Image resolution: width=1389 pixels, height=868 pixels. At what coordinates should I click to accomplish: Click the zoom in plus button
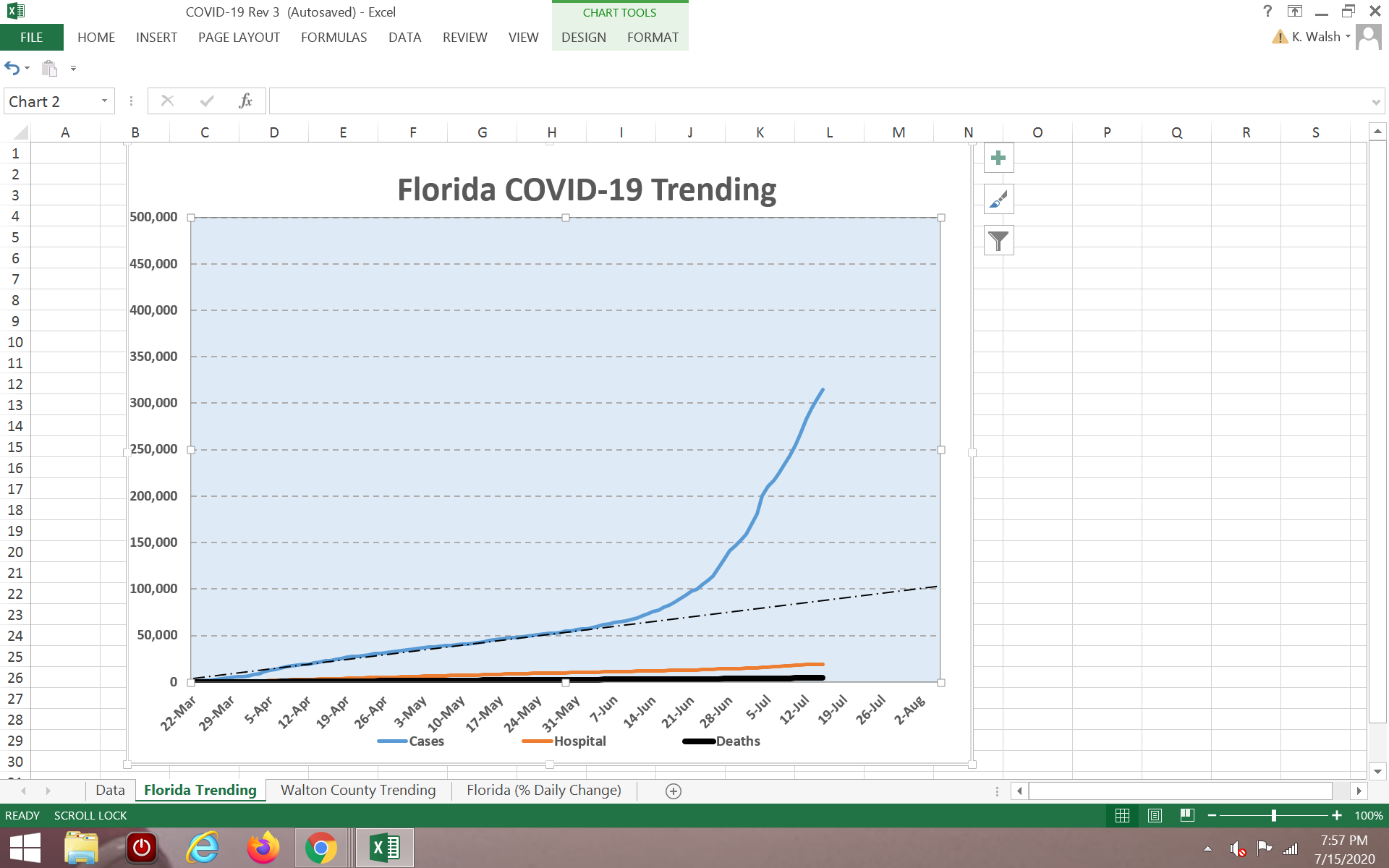click(1336, 815)
